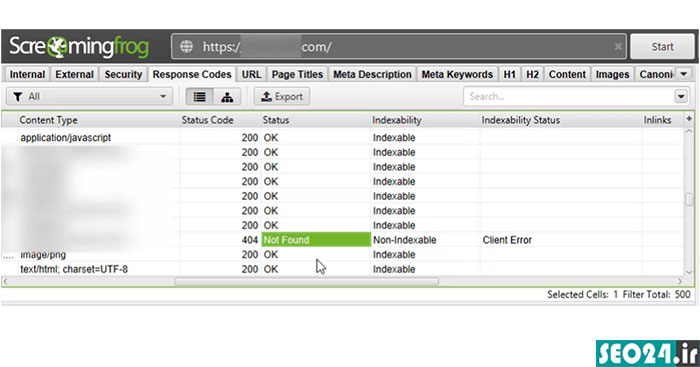Open the search options dropdown arrow
The height and width of the screenshot is (367, 700).
click(x=680, y=96)
